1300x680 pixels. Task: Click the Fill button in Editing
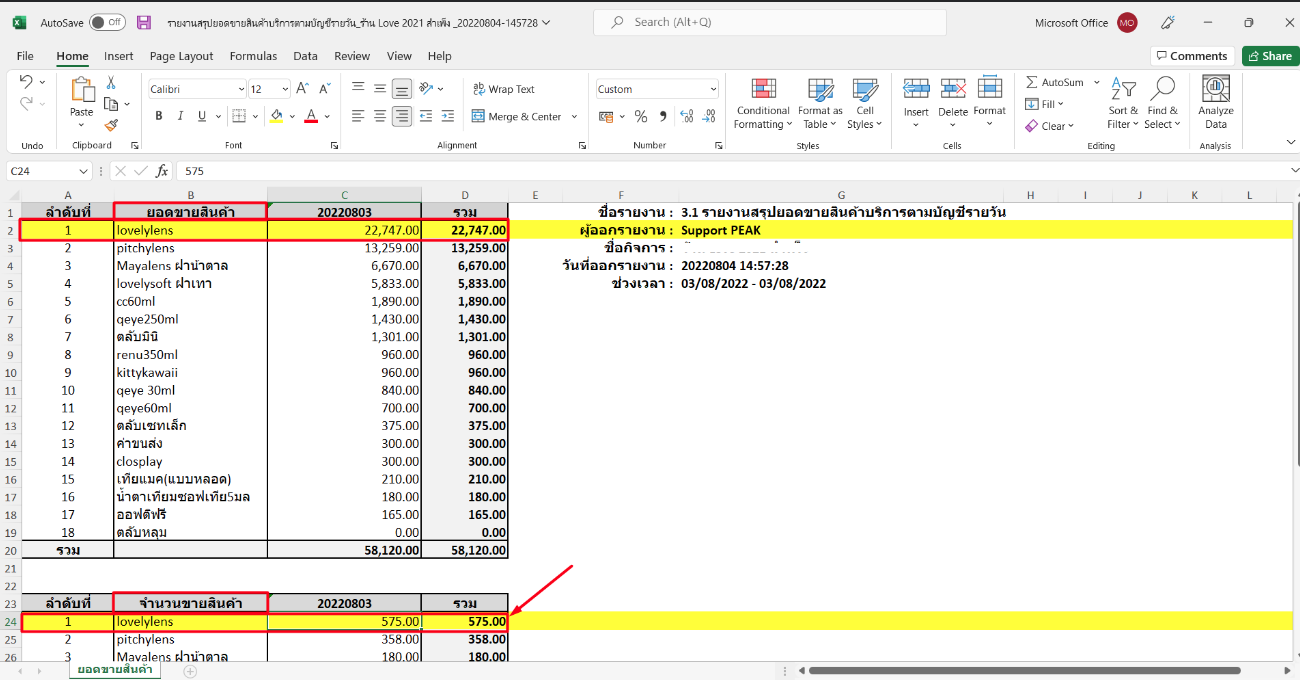[x=1044, y=104]
